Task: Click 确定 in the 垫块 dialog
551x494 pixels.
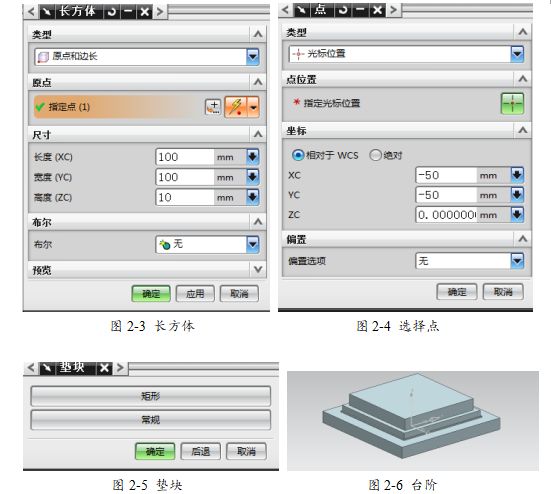Action: [x=155, y=451]
